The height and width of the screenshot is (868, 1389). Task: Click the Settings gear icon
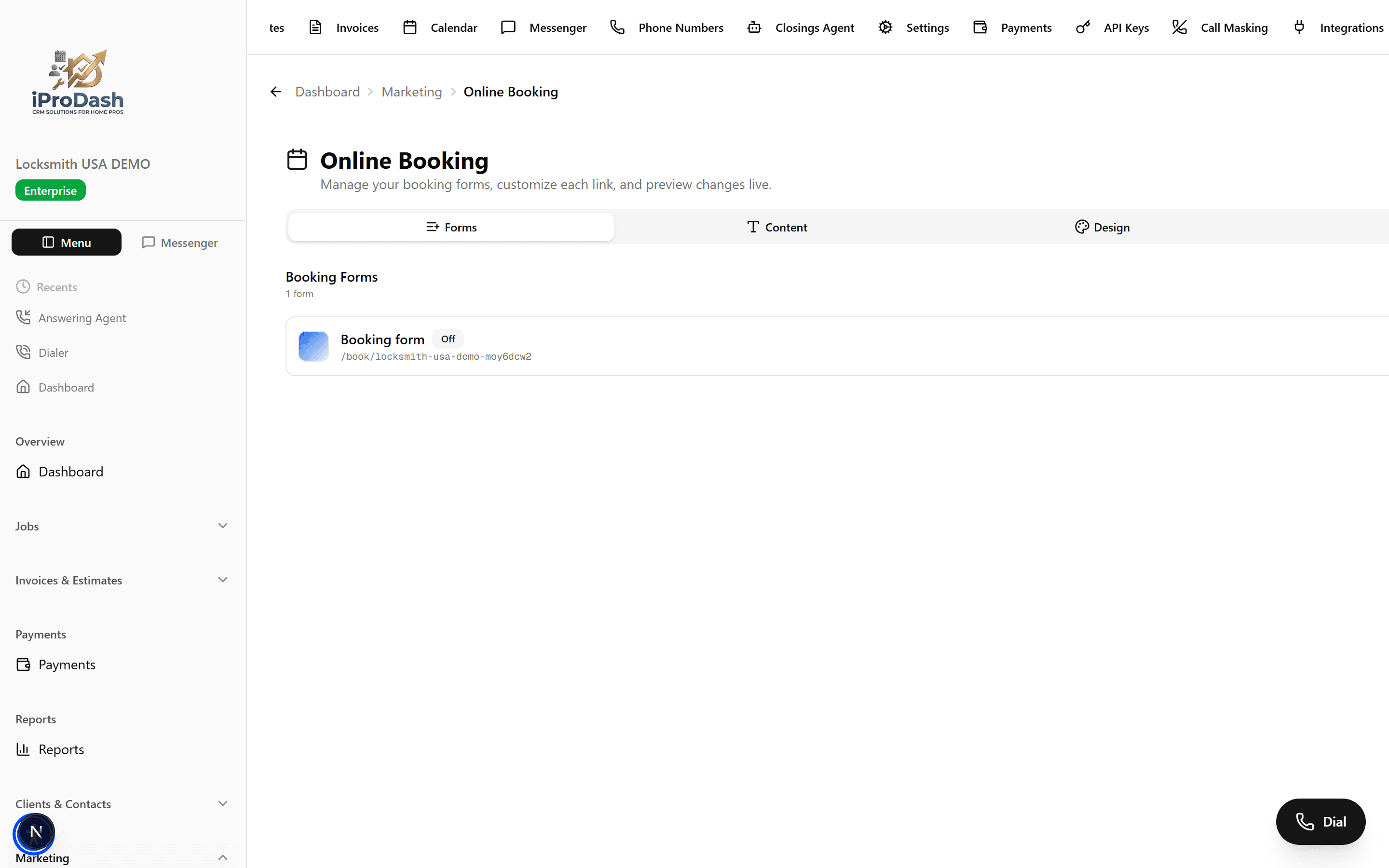point(885,27)
